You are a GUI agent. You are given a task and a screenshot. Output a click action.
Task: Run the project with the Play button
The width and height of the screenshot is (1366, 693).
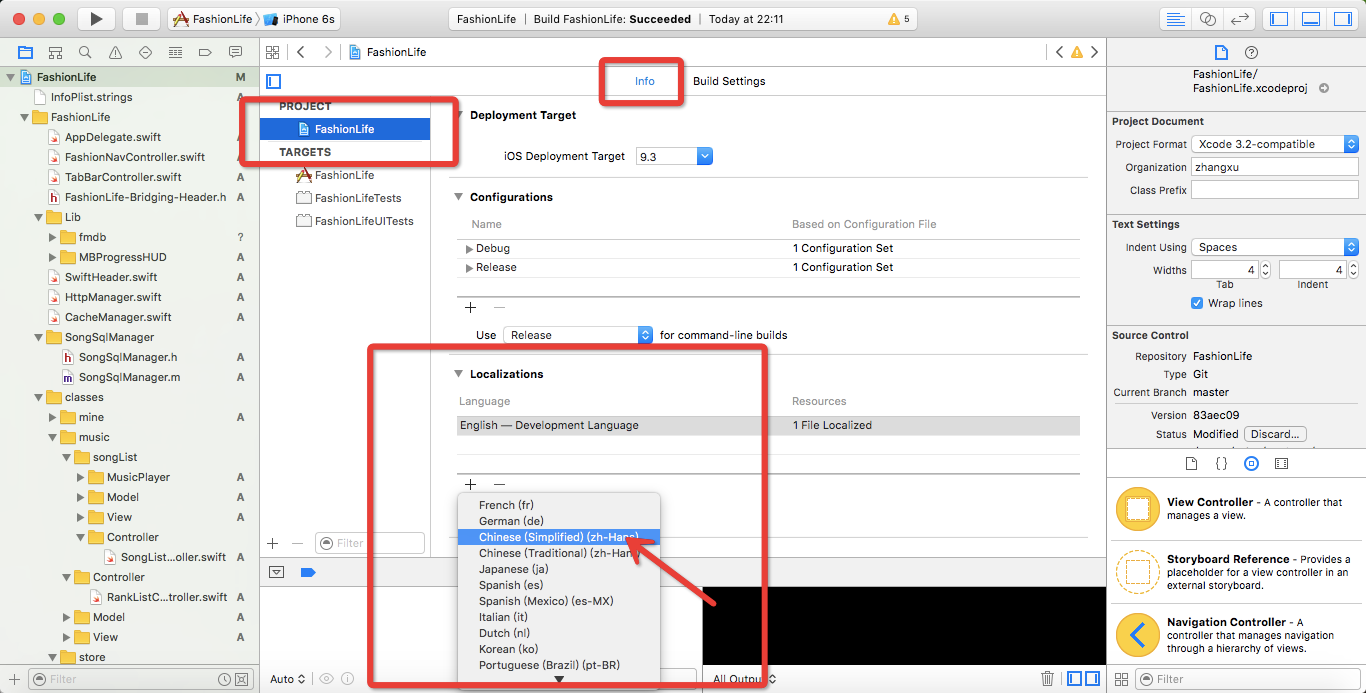click(x=96, y=19)
